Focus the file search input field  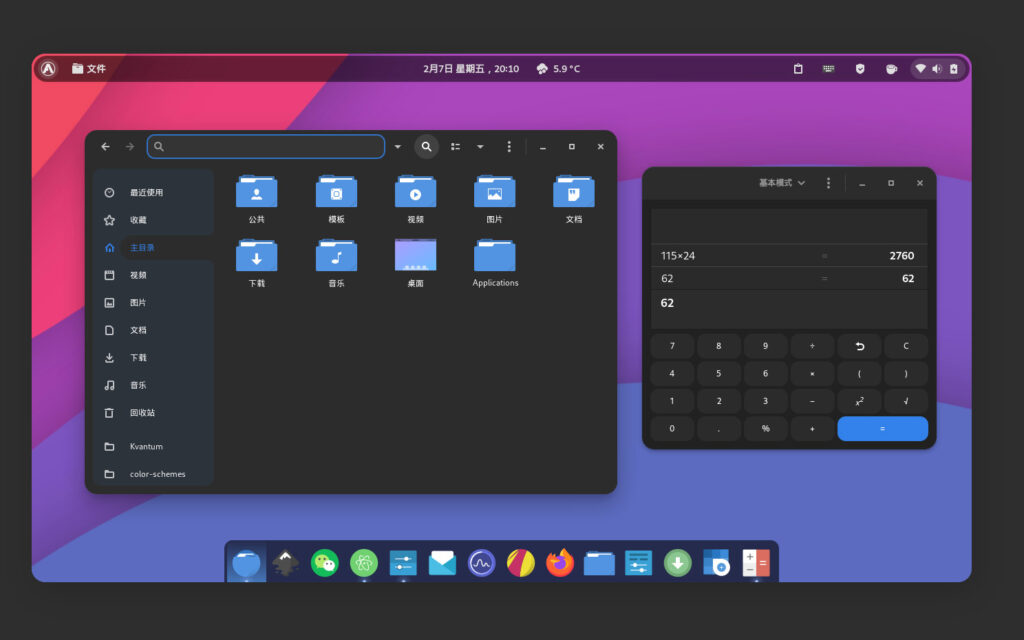click(266, 147)
